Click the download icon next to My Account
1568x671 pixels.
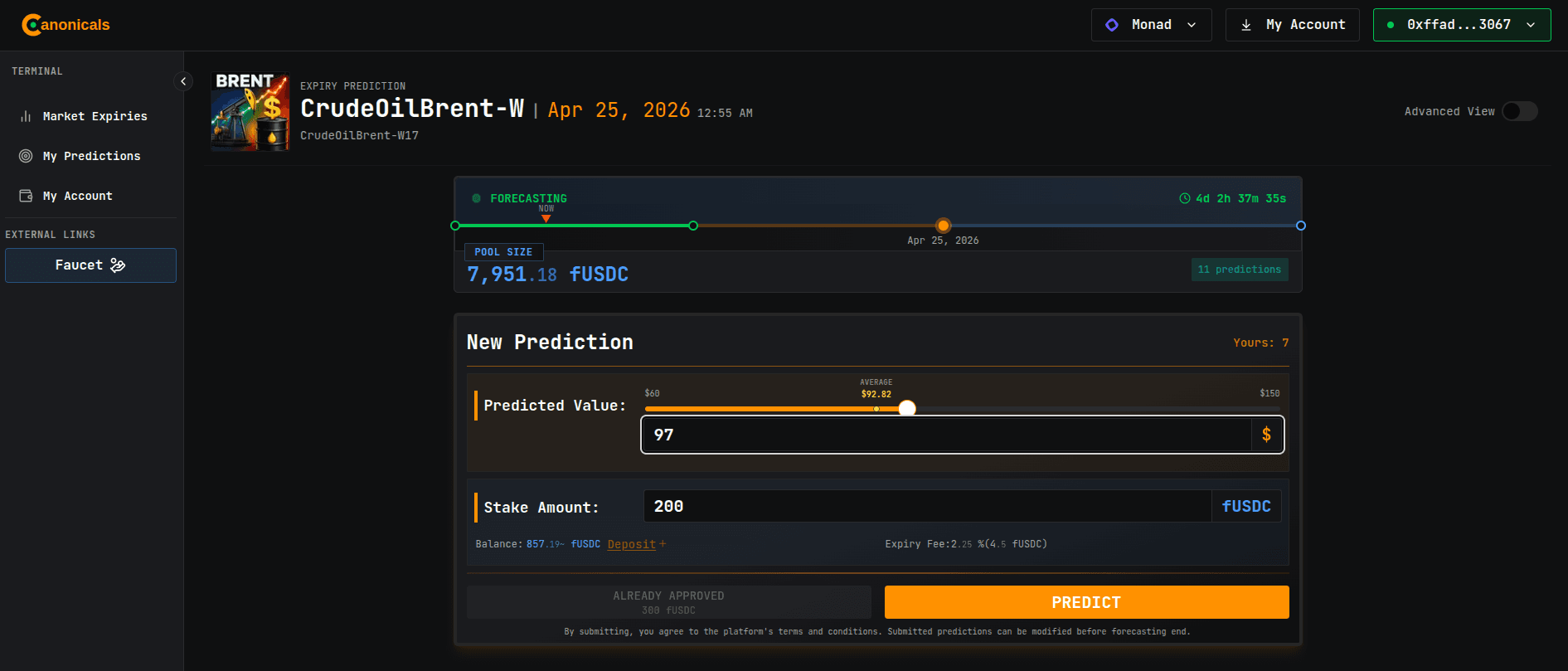point(1246,24)
